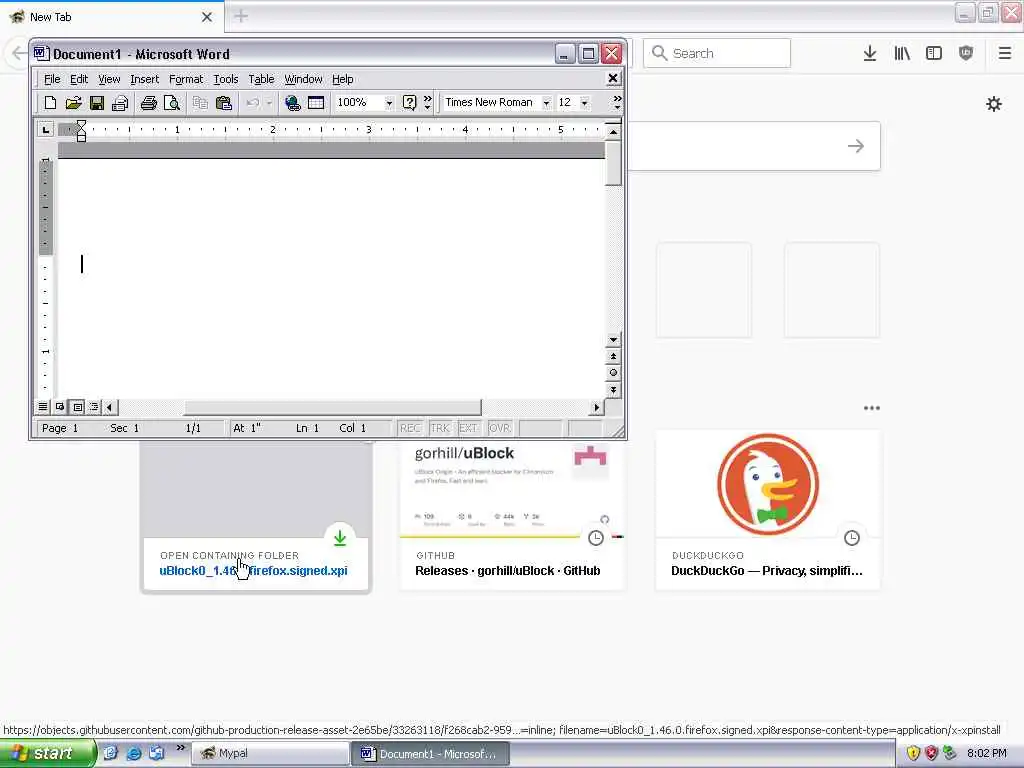This screenshot has width=1024, height=768.
Task: Open the Times New Roman font dropdown
Action: [546, 103]
